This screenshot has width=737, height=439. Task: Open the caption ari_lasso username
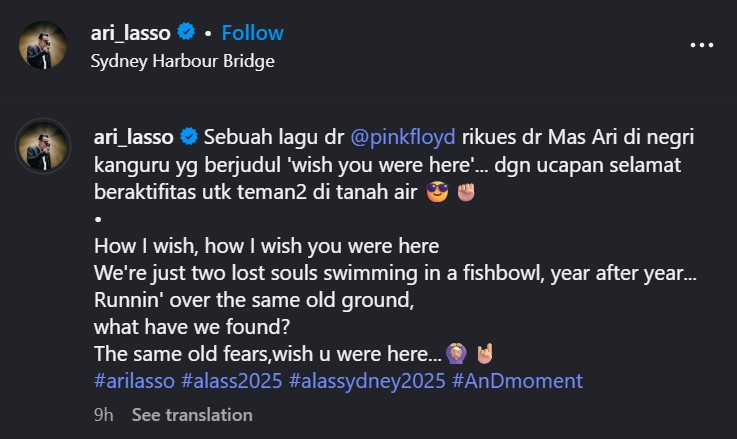pos(131,135)
